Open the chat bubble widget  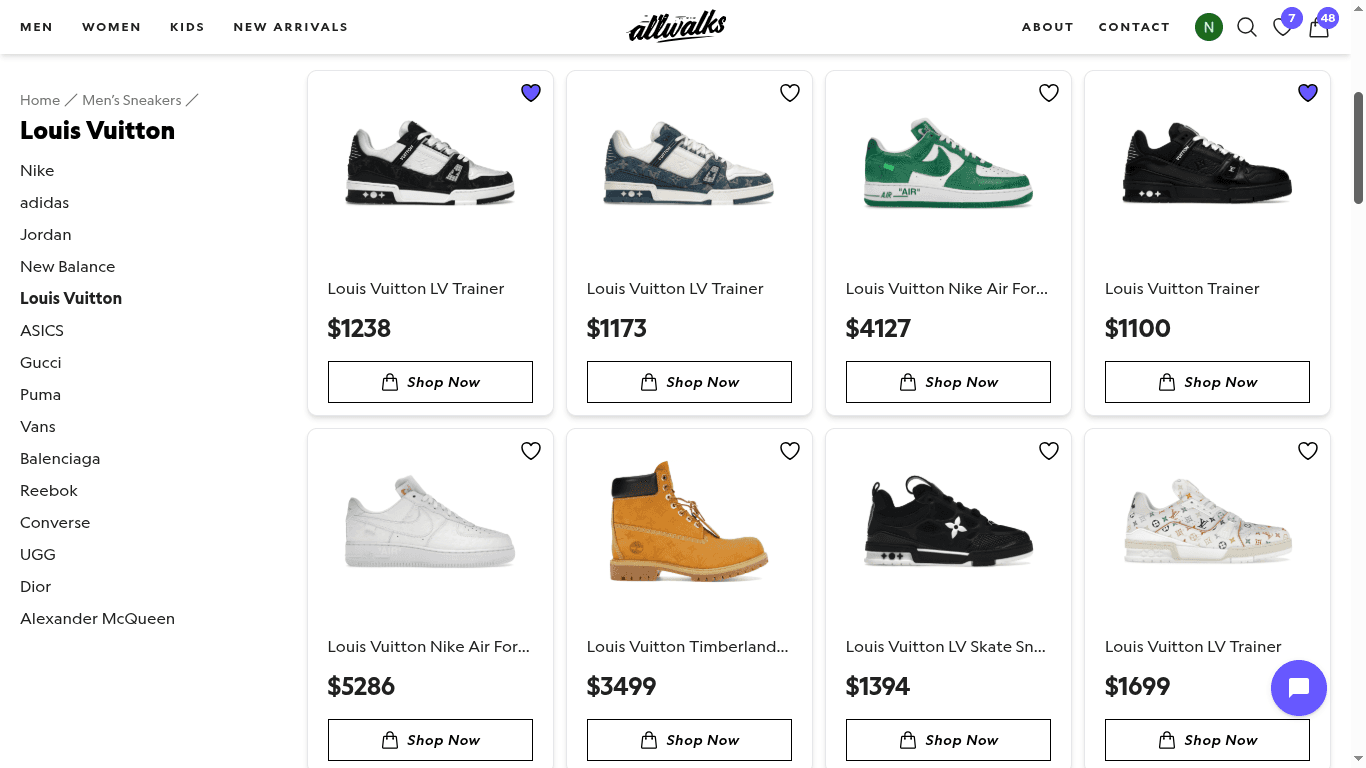click(x=1298, y=688)
